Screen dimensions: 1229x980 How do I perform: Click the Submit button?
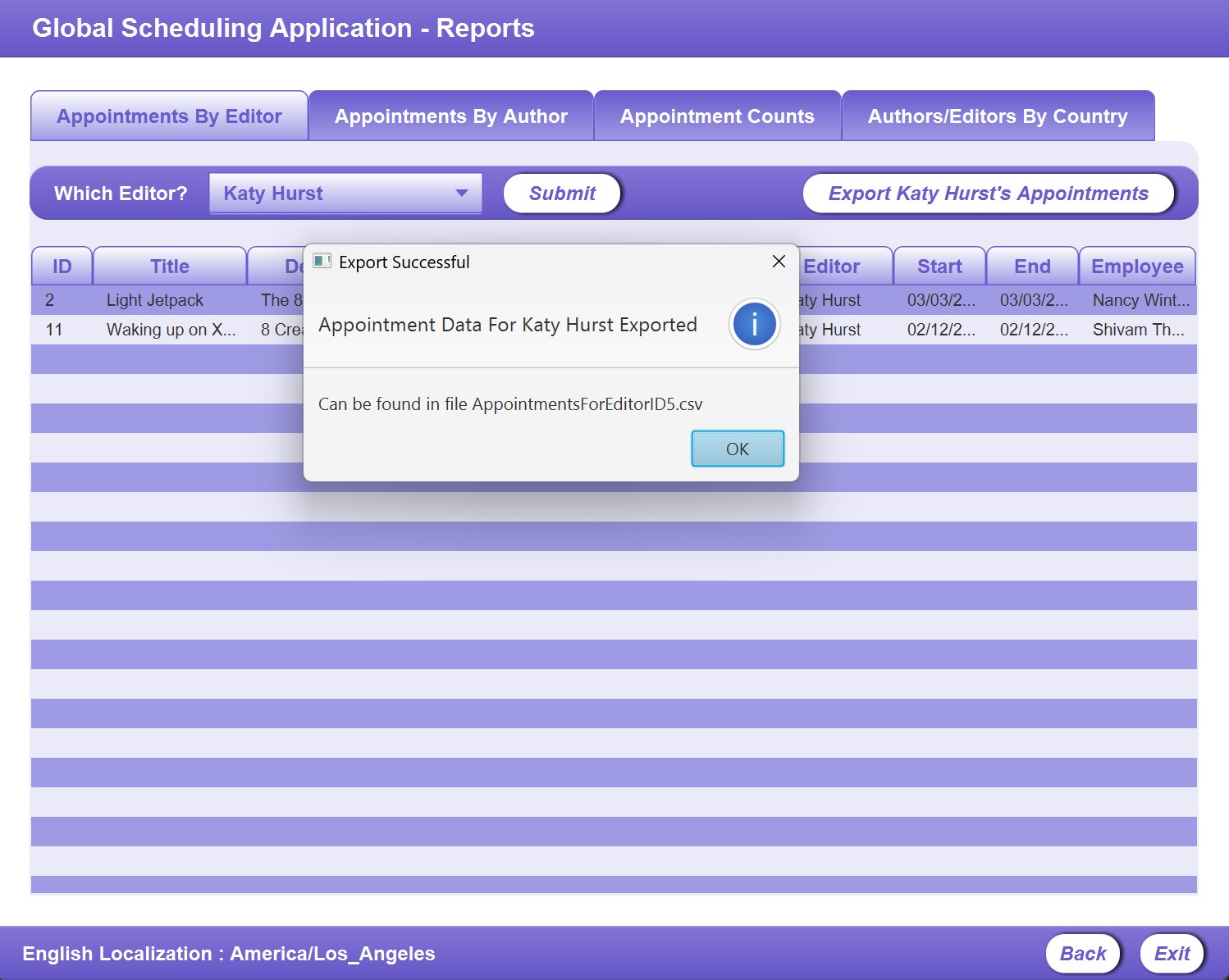pyautogui.click(x=562, y=194)
